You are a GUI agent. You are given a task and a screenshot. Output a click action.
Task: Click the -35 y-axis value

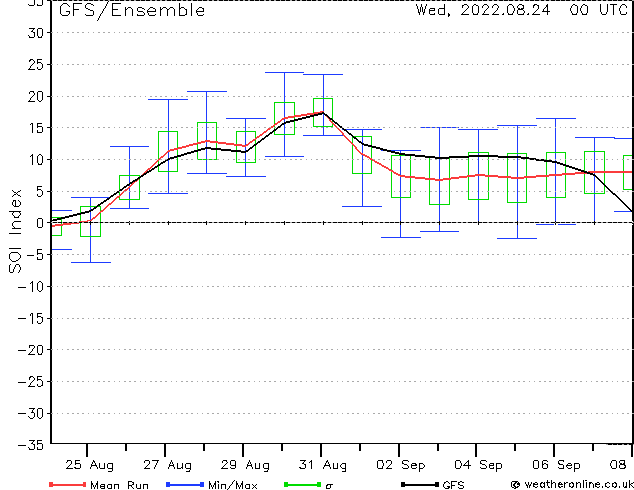(x=31, y=445)
